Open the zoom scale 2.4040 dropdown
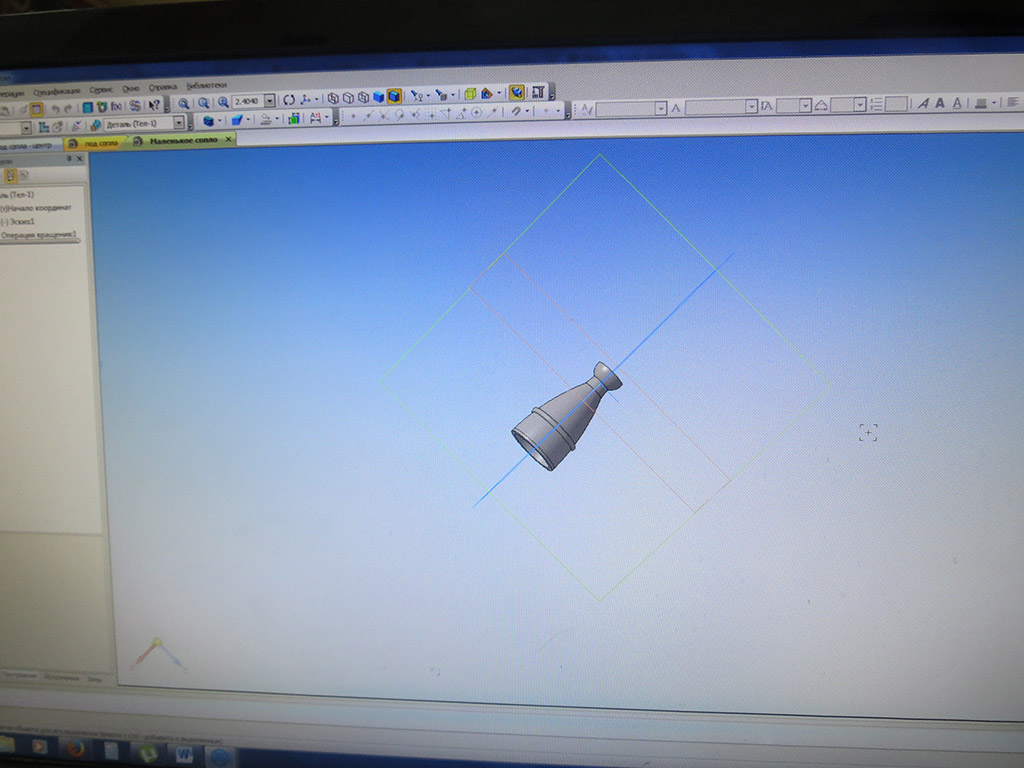1024x768 pixels. (x=270, y=101)
